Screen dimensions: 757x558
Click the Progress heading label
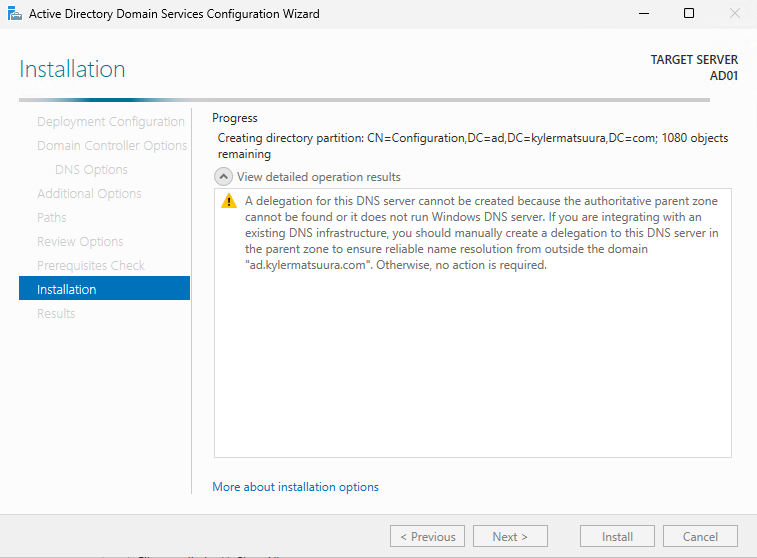point(235,118)
